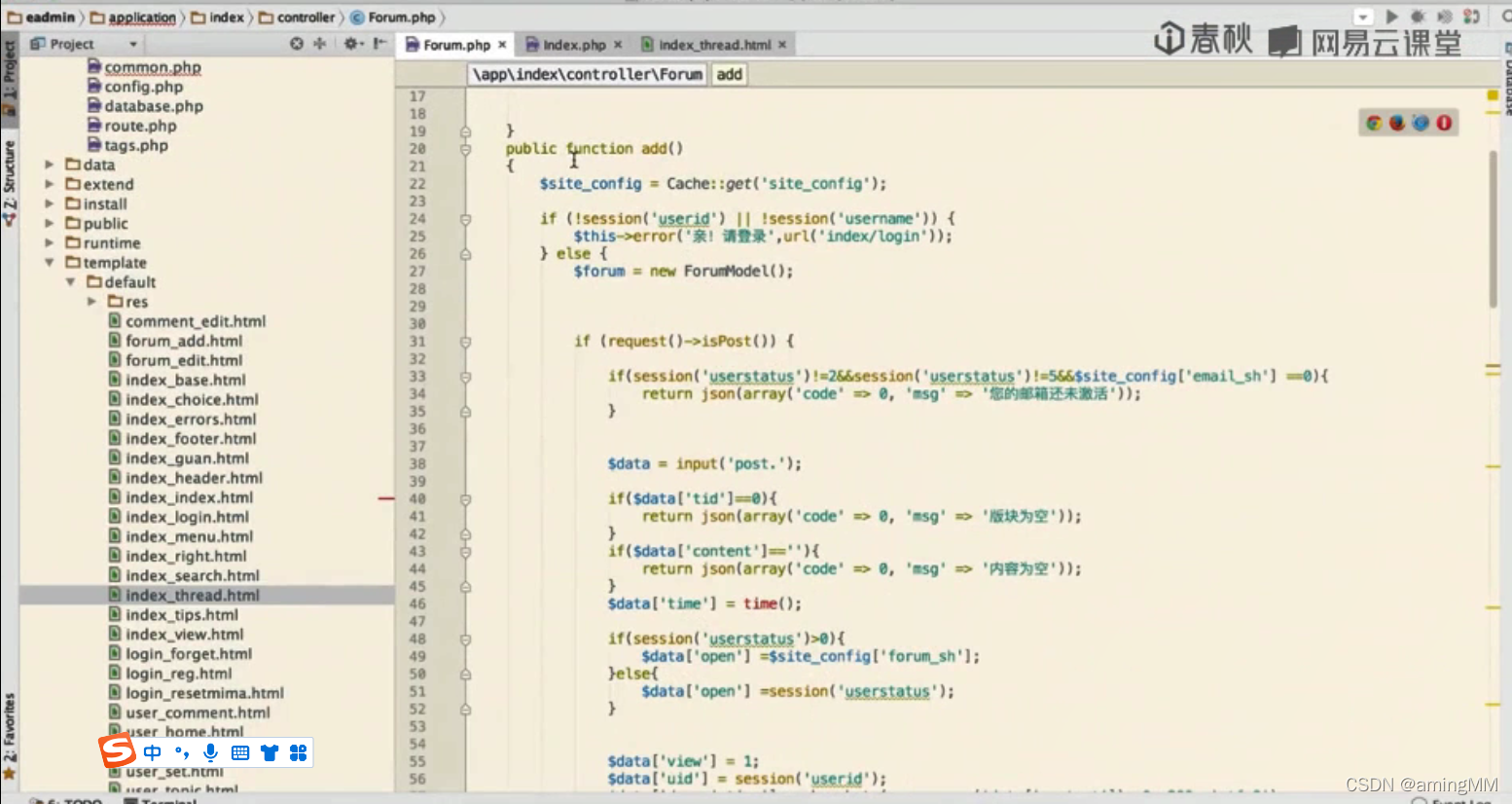The width and height of the screenshot is (1512, 804).
Task: Toggle listening for PHP debug connections
Action: point(1471,17)
